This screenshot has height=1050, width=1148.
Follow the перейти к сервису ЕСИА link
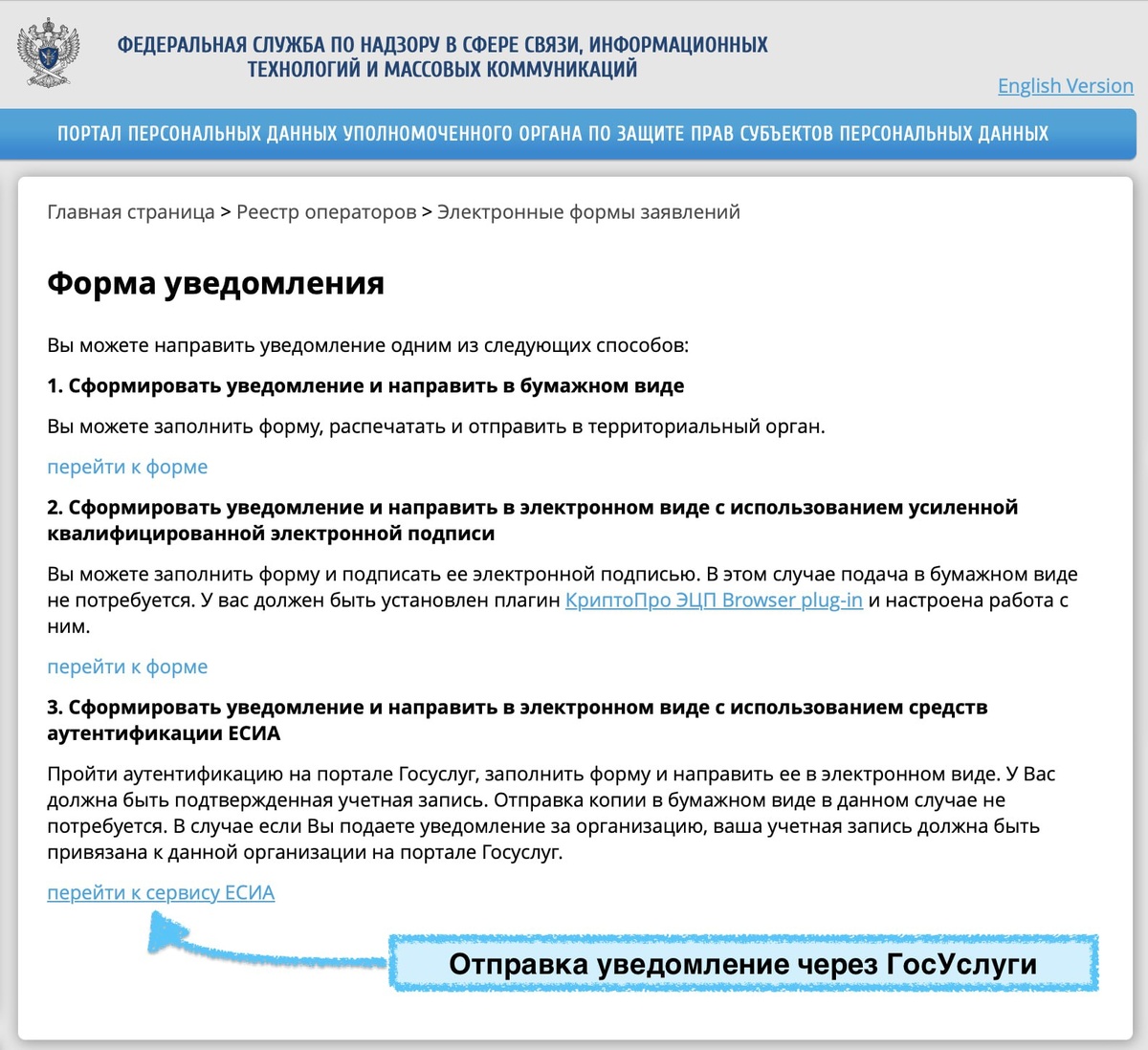(161, 893)
